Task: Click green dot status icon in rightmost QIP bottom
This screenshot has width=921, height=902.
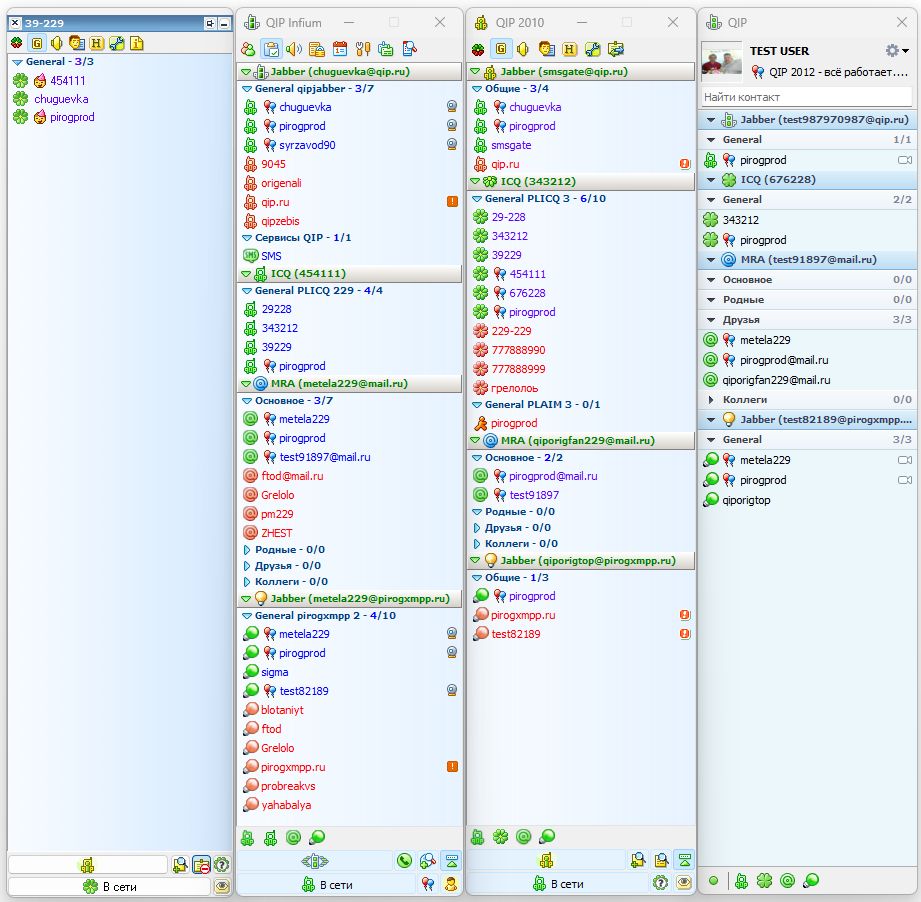Action: (x=713, y=880)
